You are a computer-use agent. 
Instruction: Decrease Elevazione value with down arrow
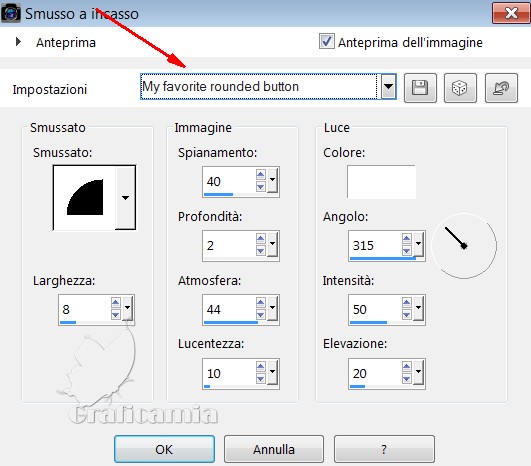(x=407, y=379)
